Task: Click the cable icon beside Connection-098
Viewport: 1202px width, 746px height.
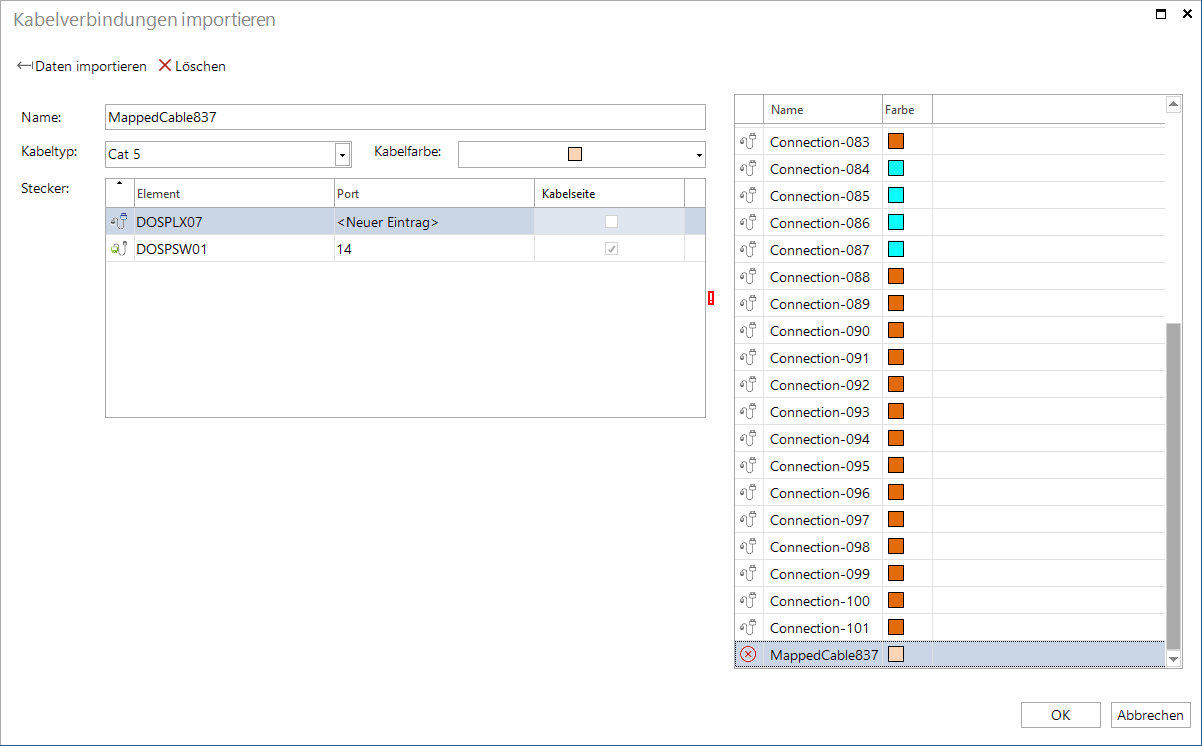Action: pyautogui.click(x=748, y=547)
